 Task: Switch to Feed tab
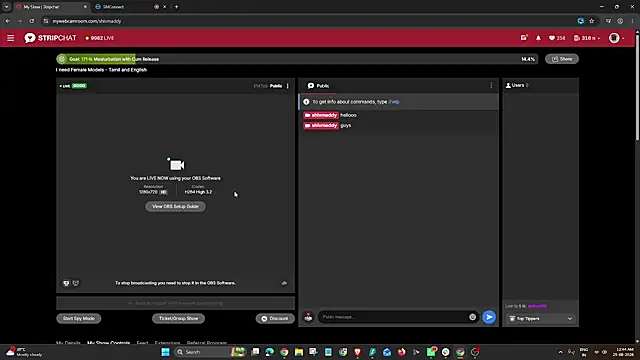click(x=142, y=343)
